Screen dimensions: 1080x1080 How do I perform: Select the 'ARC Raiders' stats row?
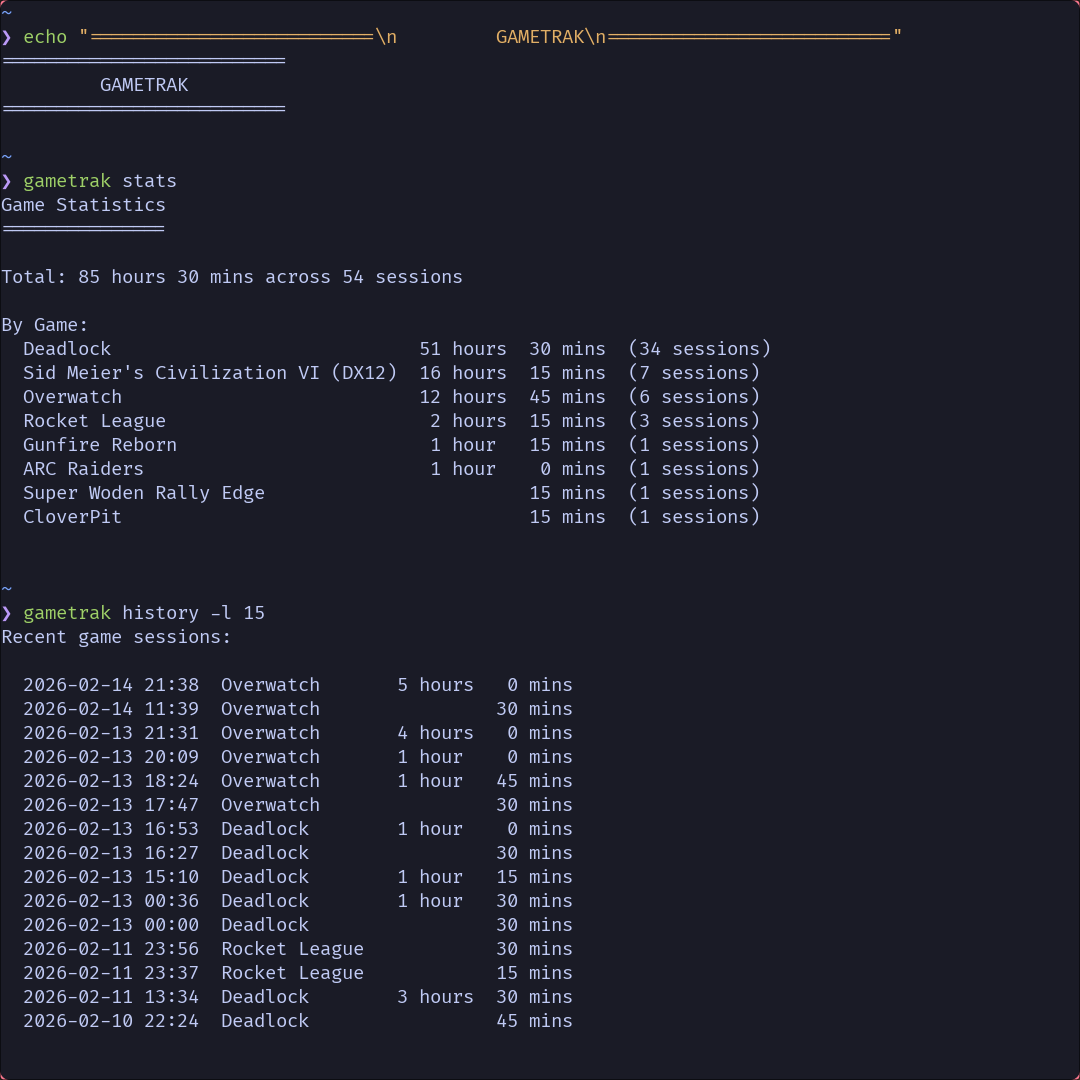click(x=391, y=469)
